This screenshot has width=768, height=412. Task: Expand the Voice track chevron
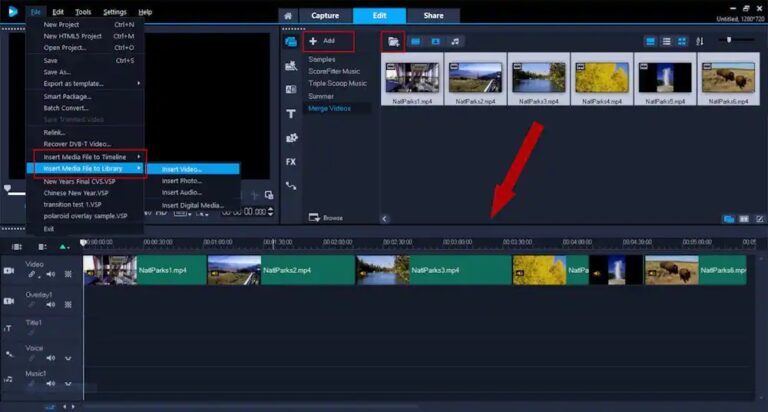pyautogui.click(x=68, y=358)
